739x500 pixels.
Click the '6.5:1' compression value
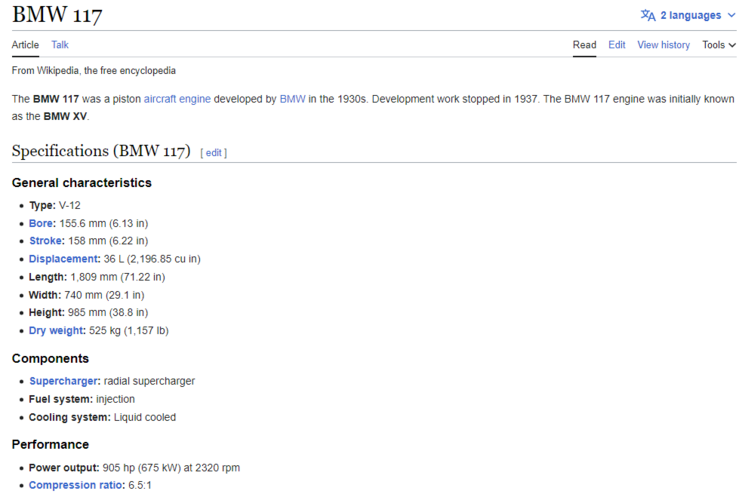coord(140,485)
